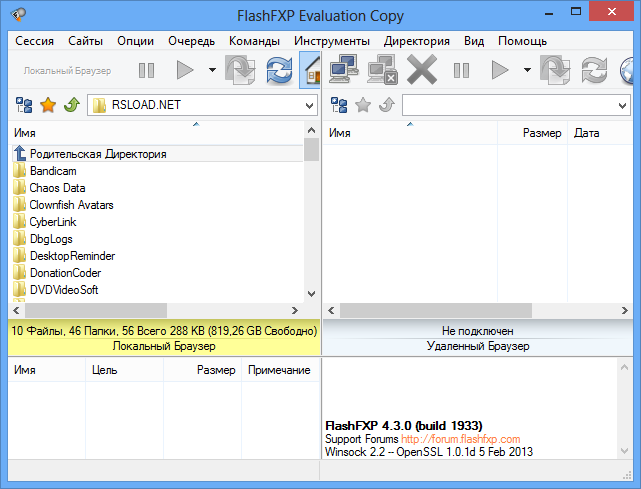641x489 pixels.
Task: Open the forum.flashfxp.com link
Action: point(460,439)
